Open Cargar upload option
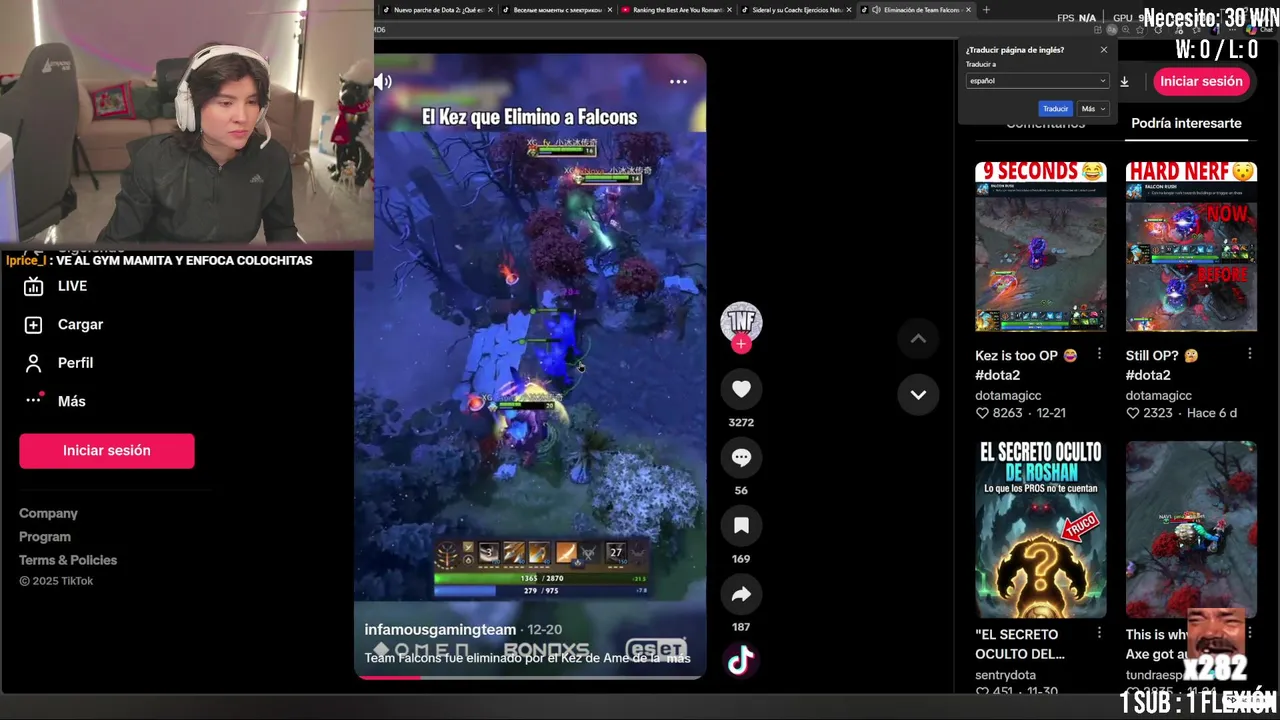The width and height of the screenshot is (1280, 720). click(64, 324)
